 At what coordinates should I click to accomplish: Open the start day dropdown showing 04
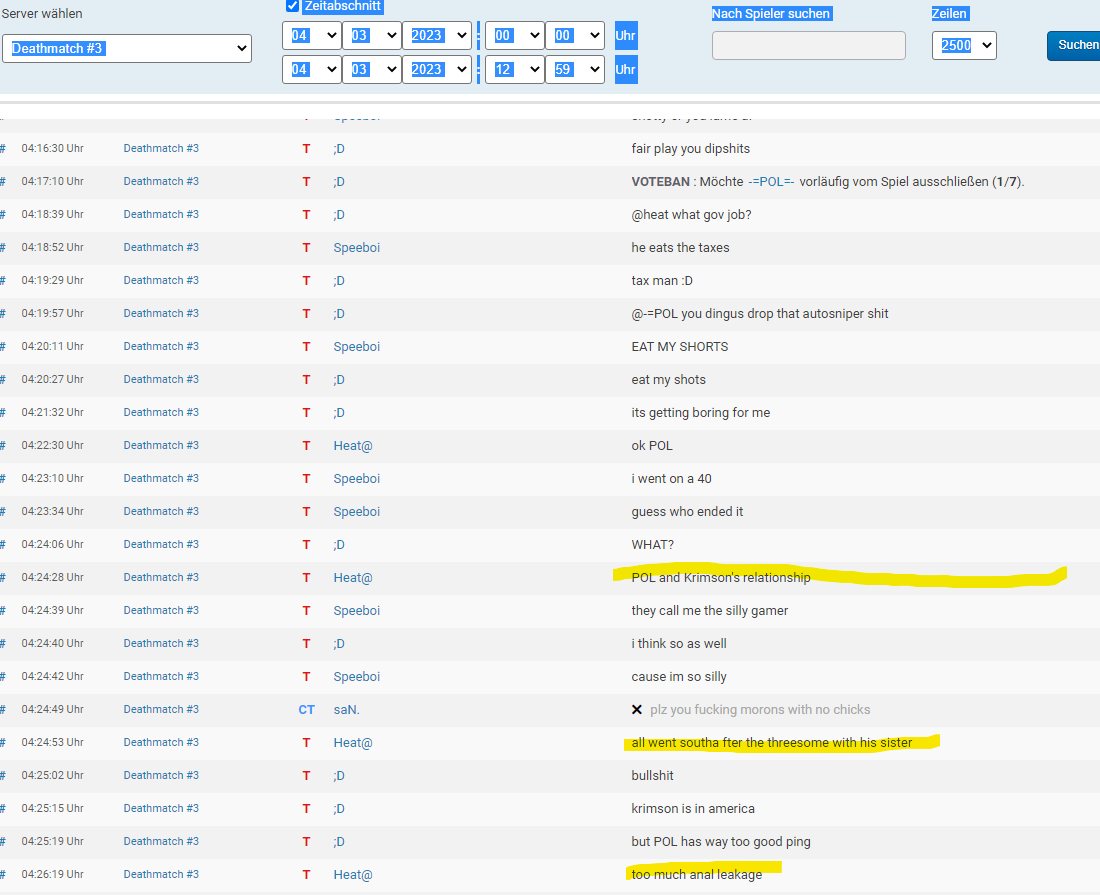tap(311, 36)
